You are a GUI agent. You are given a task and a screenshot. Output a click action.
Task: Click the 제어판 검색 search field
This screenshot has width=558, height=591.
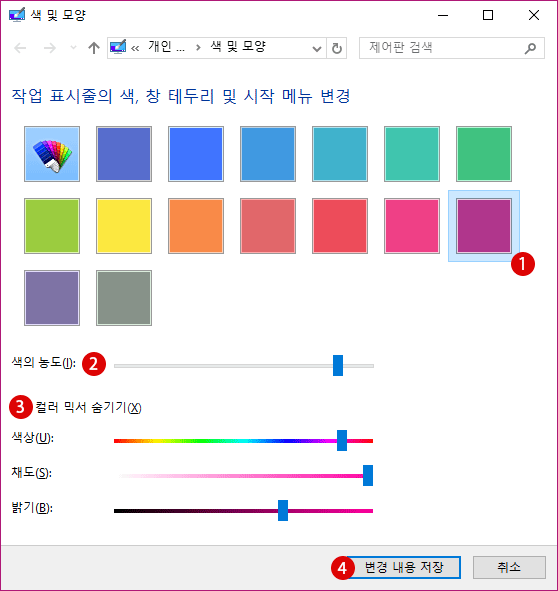[x=445, y=48]
